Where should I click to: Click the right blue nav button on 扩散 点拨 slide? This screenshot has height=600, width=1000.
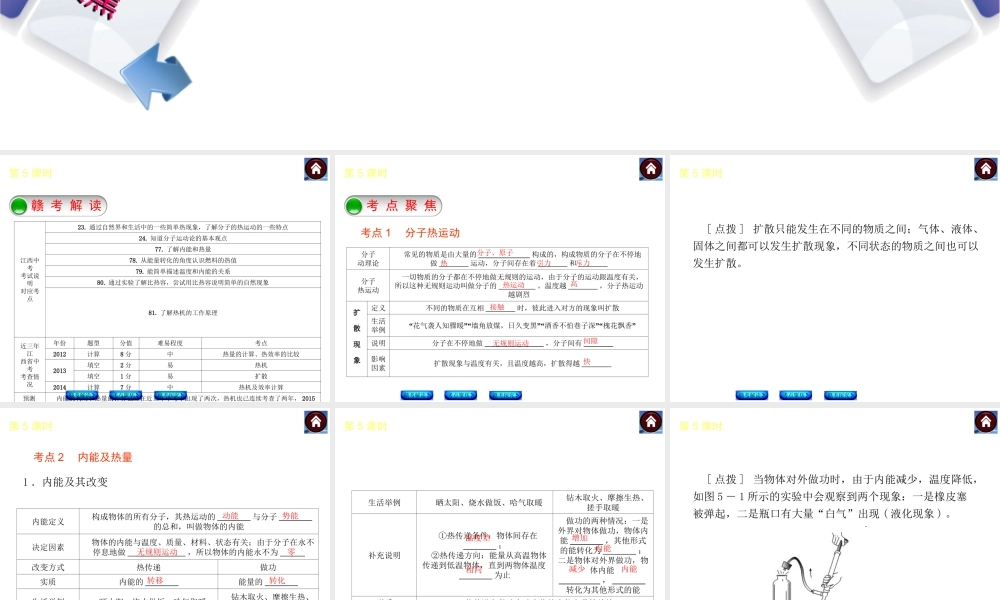pos(840,395)
